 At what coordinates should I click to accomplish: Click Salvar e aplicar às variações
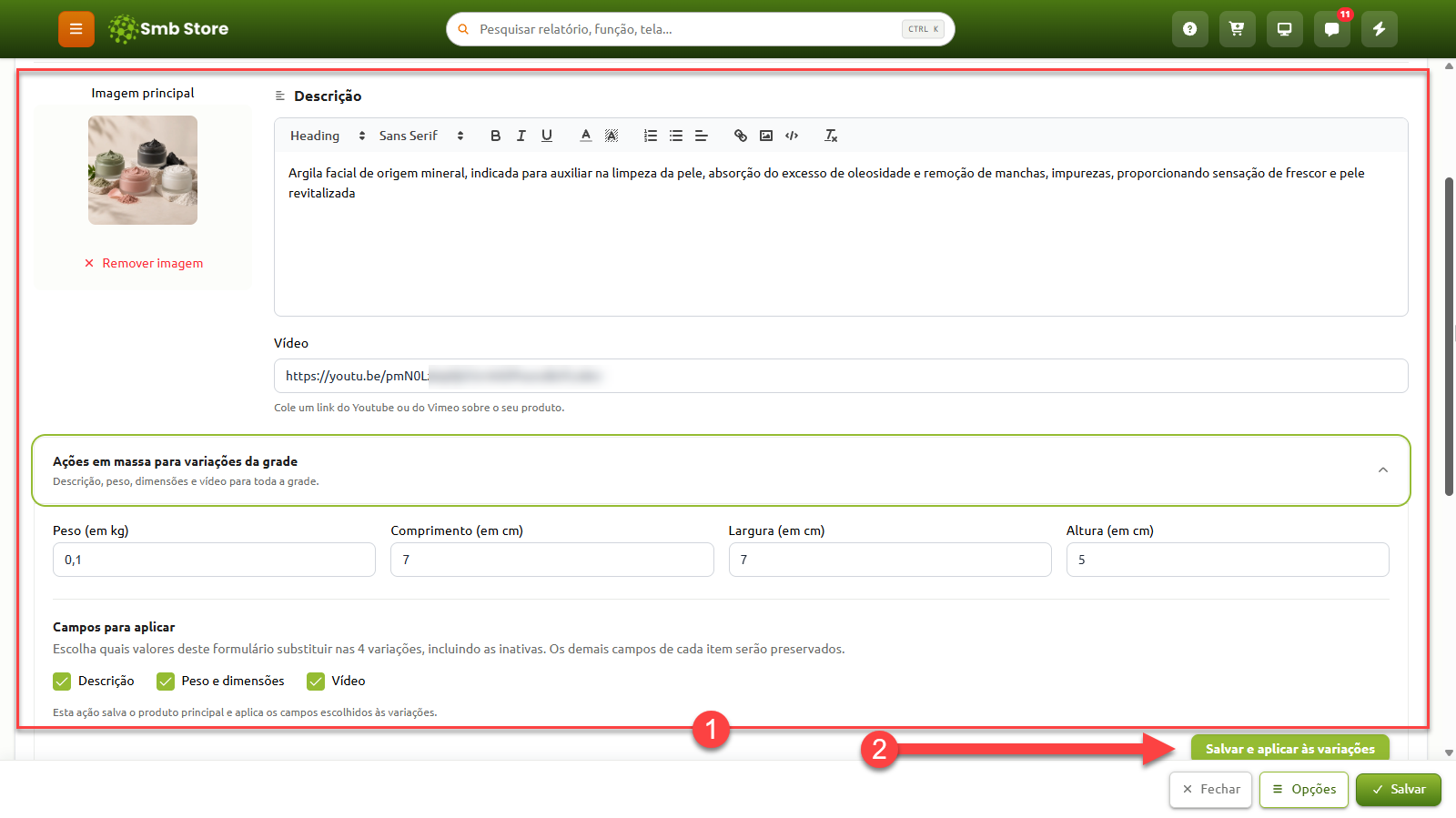pyautogui.click(x=1290, y=748)
